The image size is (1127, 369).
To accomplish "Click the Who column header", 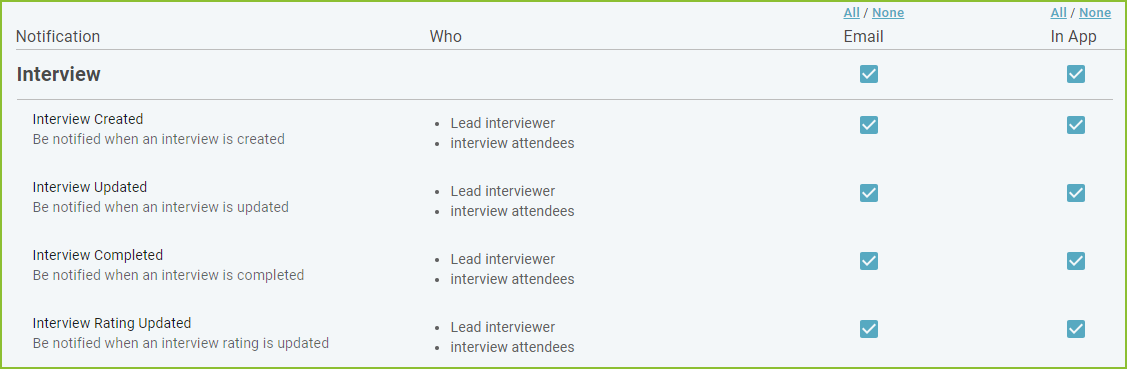I will [x=446, y=36].
